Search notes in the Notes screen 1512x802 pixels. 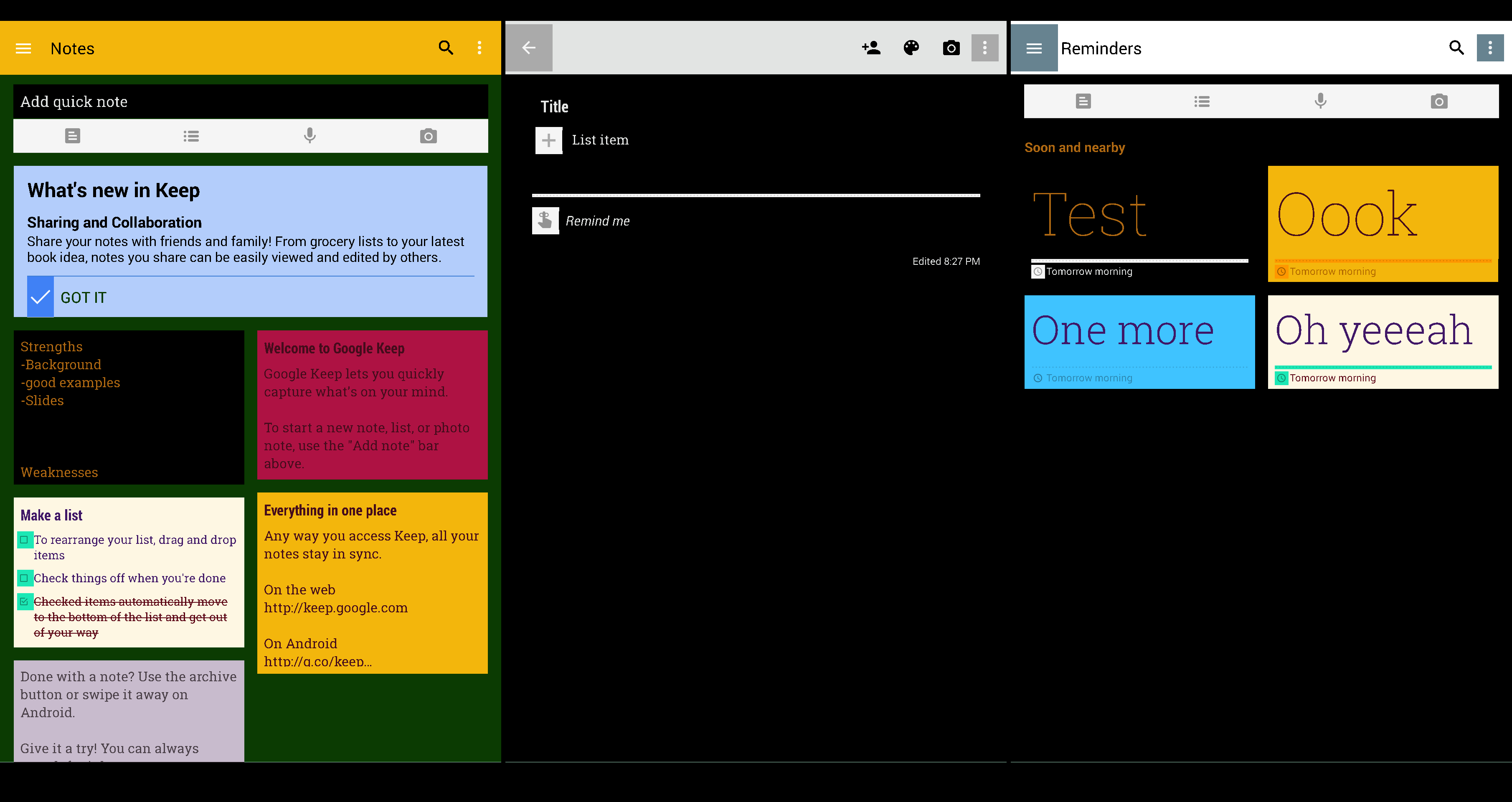tap(446, 48)
